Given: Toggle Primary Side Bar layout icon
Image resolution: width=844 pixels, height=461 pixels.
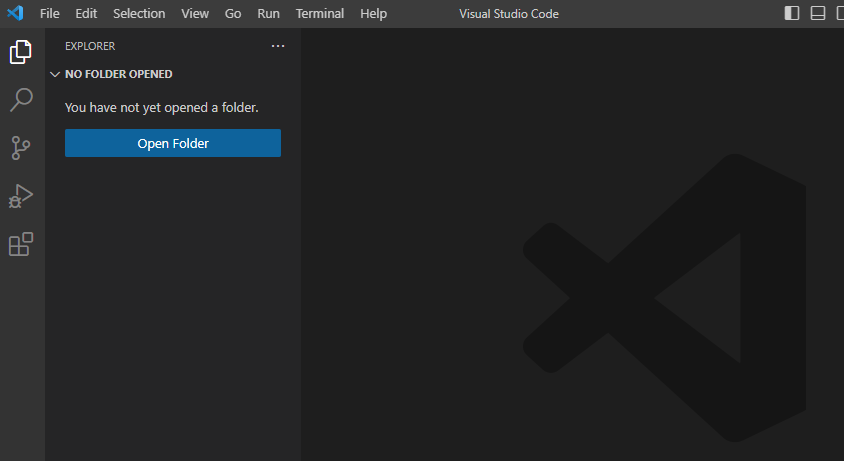Looking at the screenshot, I should coord(792,13).
